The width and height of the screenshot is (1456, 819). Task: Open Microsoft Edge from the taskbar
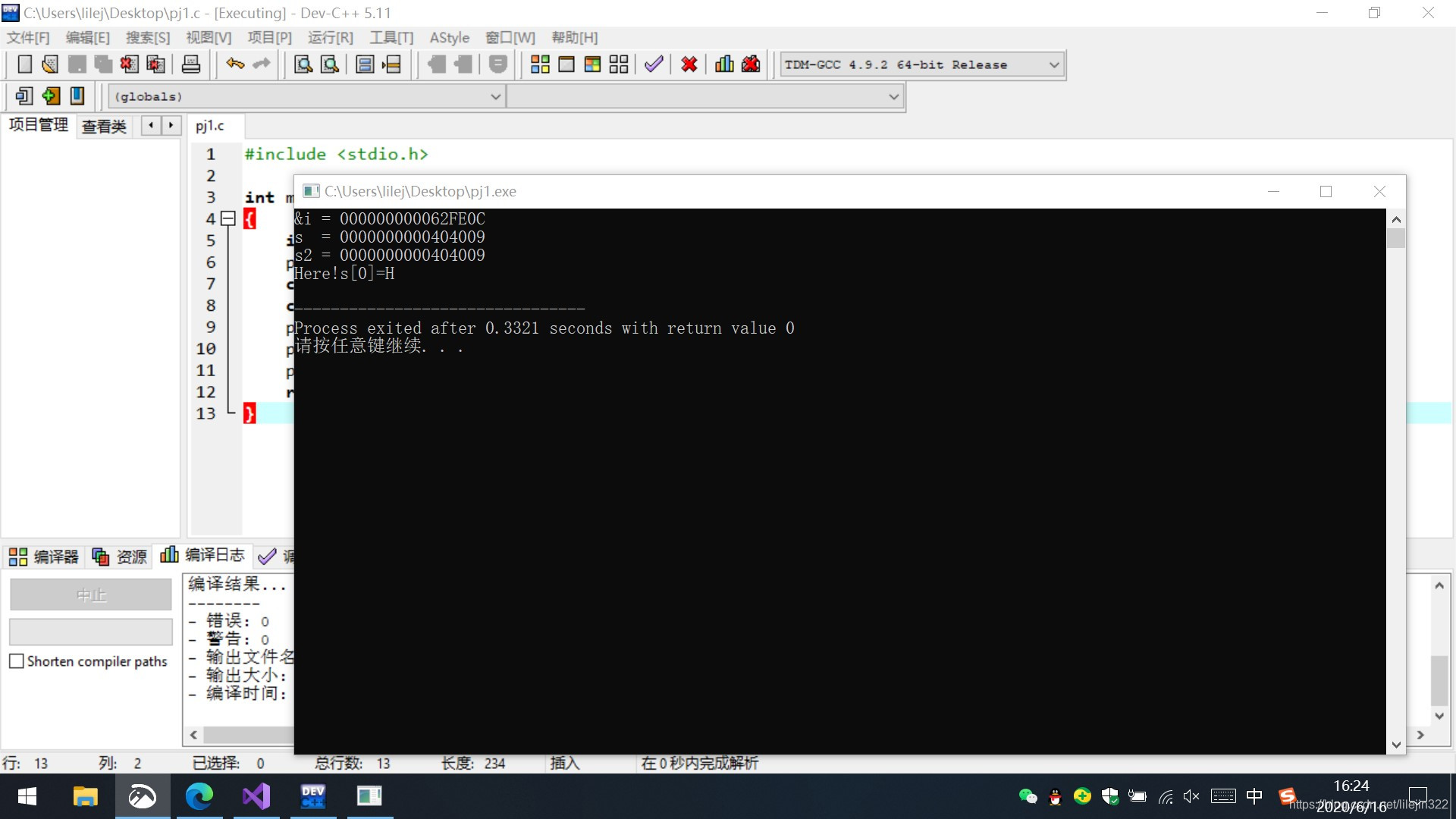point(199,796)
